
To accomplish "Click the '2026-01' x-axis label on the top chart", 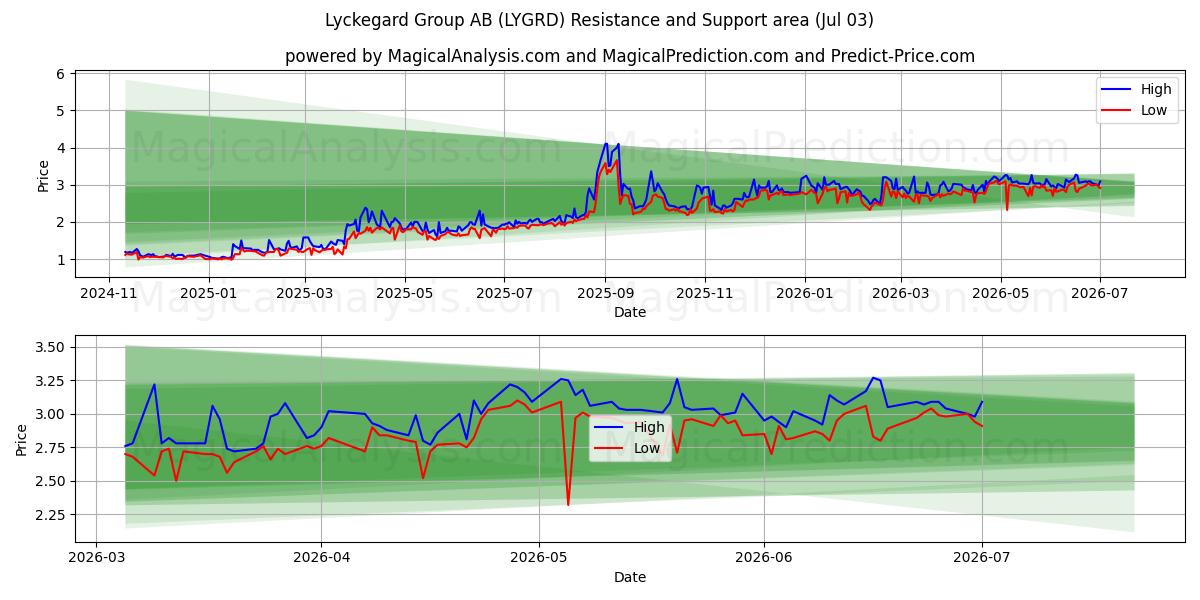I will click(804, 293).
